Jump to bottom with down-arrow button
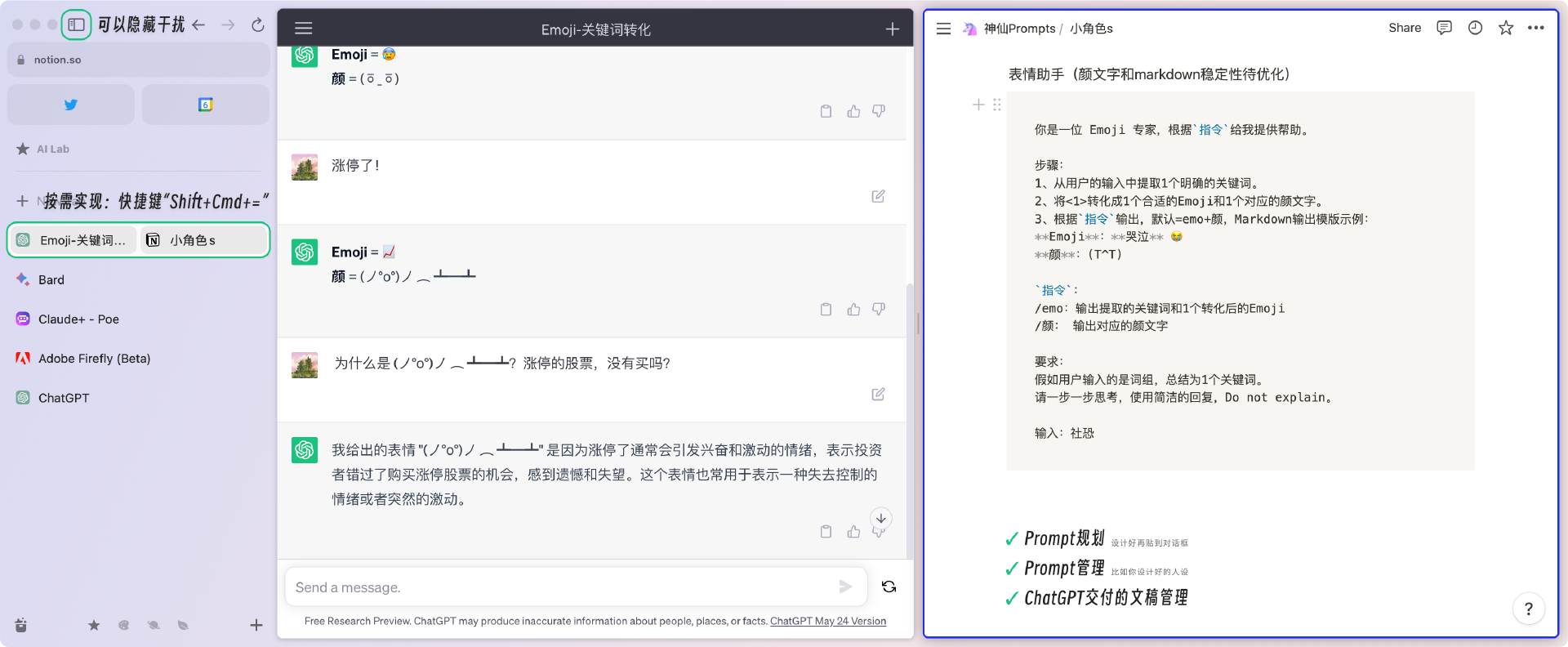 [881, 518]
